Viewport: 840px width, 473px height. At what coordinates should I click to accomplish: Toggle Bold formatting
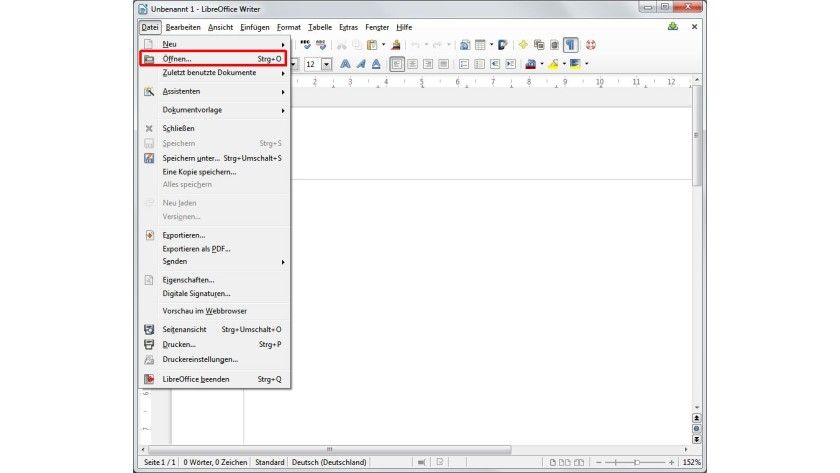(x=345, y=64)
